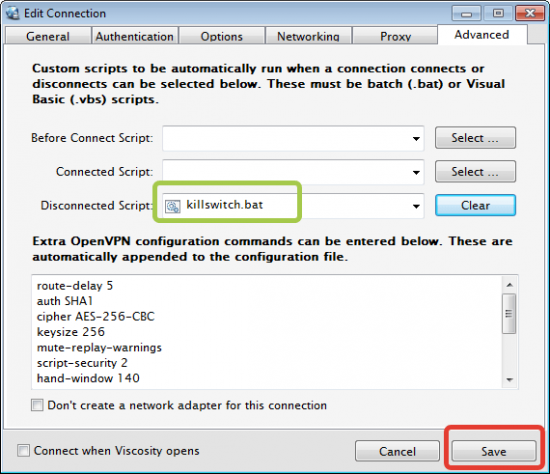Maximize the Edit Connection window
The width and height of the screenshot is (550, 474).
(498, 14)
